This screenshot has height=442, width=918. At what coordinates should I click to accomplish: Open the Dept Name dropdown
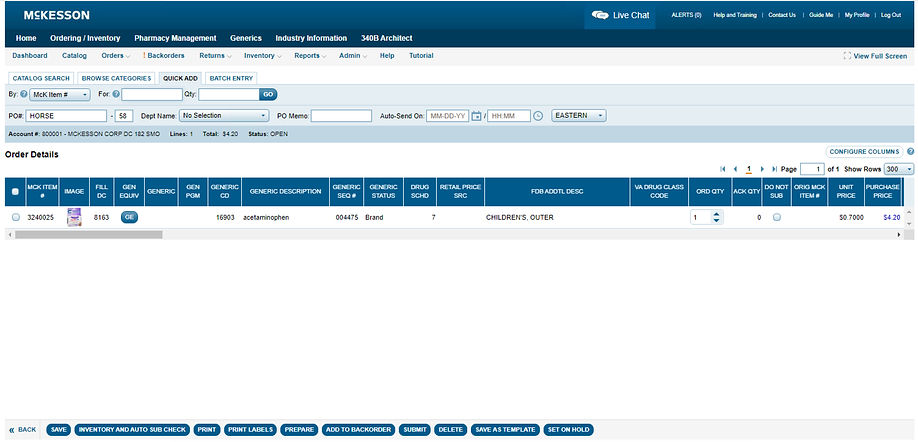click(224, 116)
